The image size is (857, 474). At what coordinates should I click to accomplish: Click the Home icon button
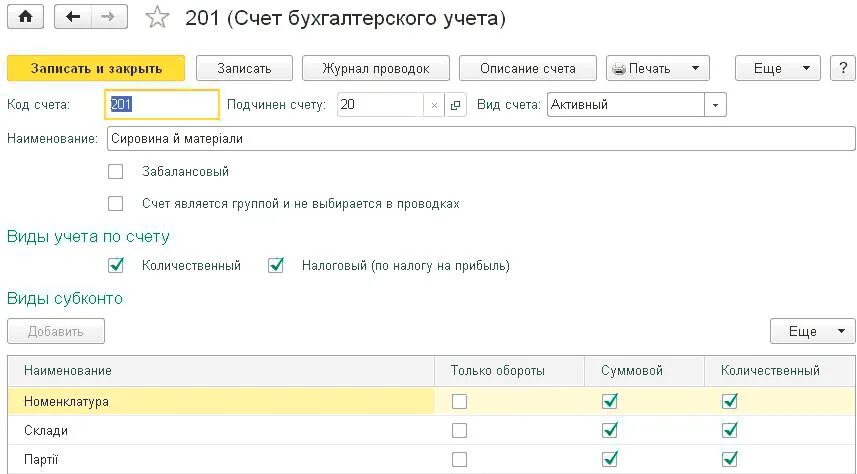[25, 17]
